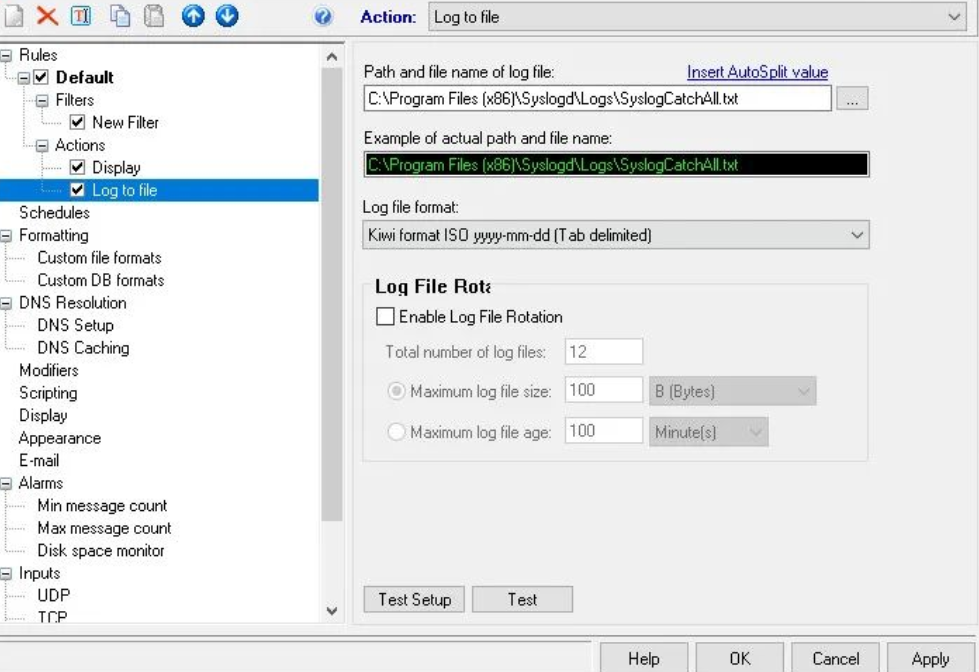Uncheck the Default rule checkbox

pos(41,77)
